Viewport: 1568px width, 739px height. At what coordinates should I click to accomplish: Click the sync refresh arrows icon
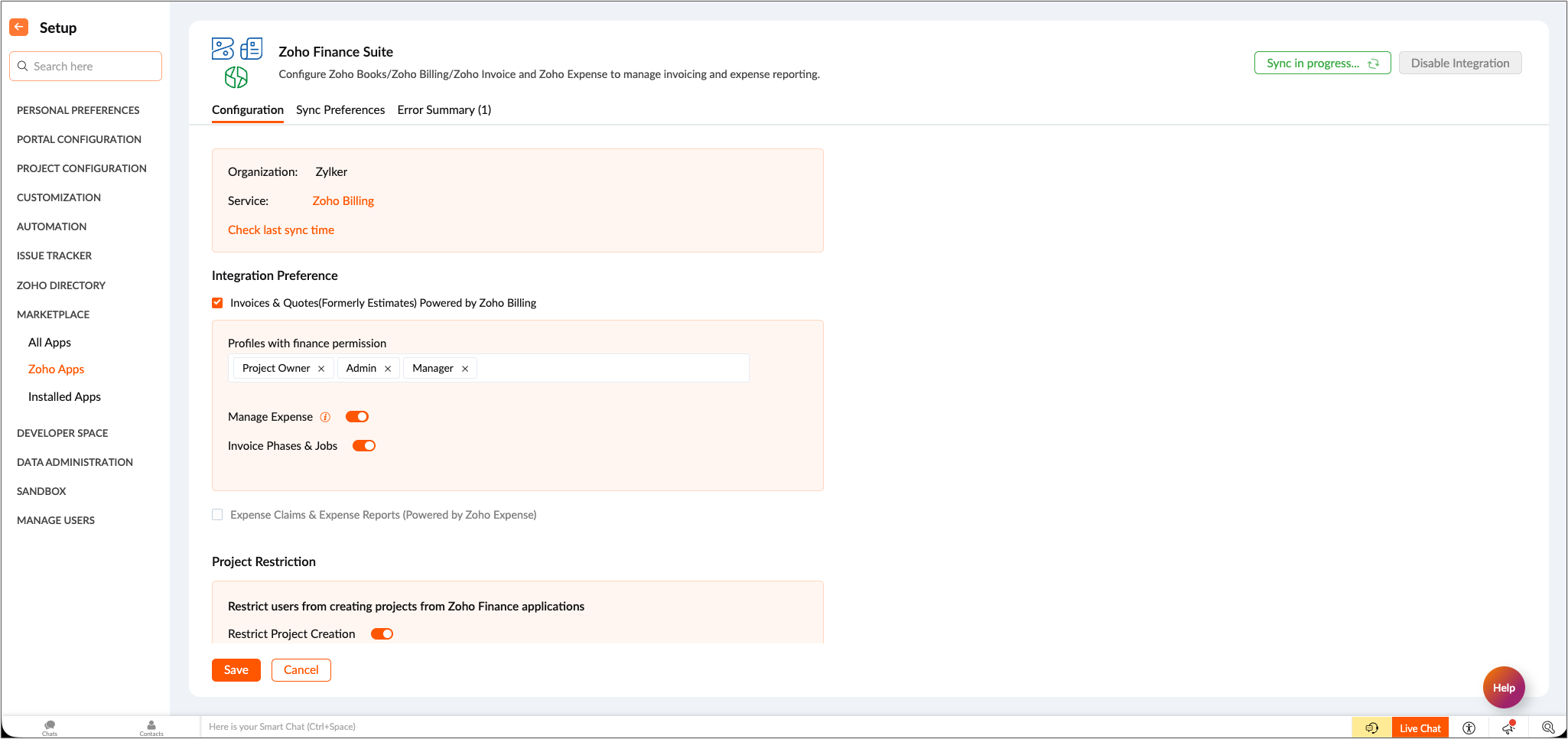(x=1374, y=63)
